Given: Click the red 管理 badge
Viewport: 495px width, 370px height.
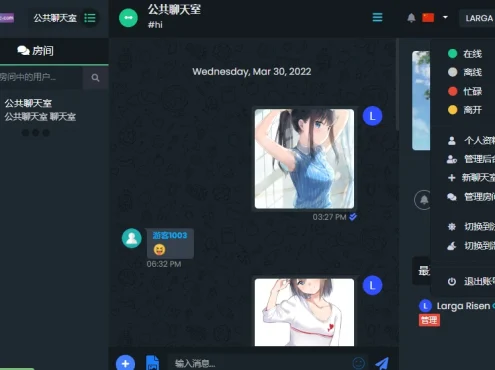Looking at the screenshot, I should (429, 320).
